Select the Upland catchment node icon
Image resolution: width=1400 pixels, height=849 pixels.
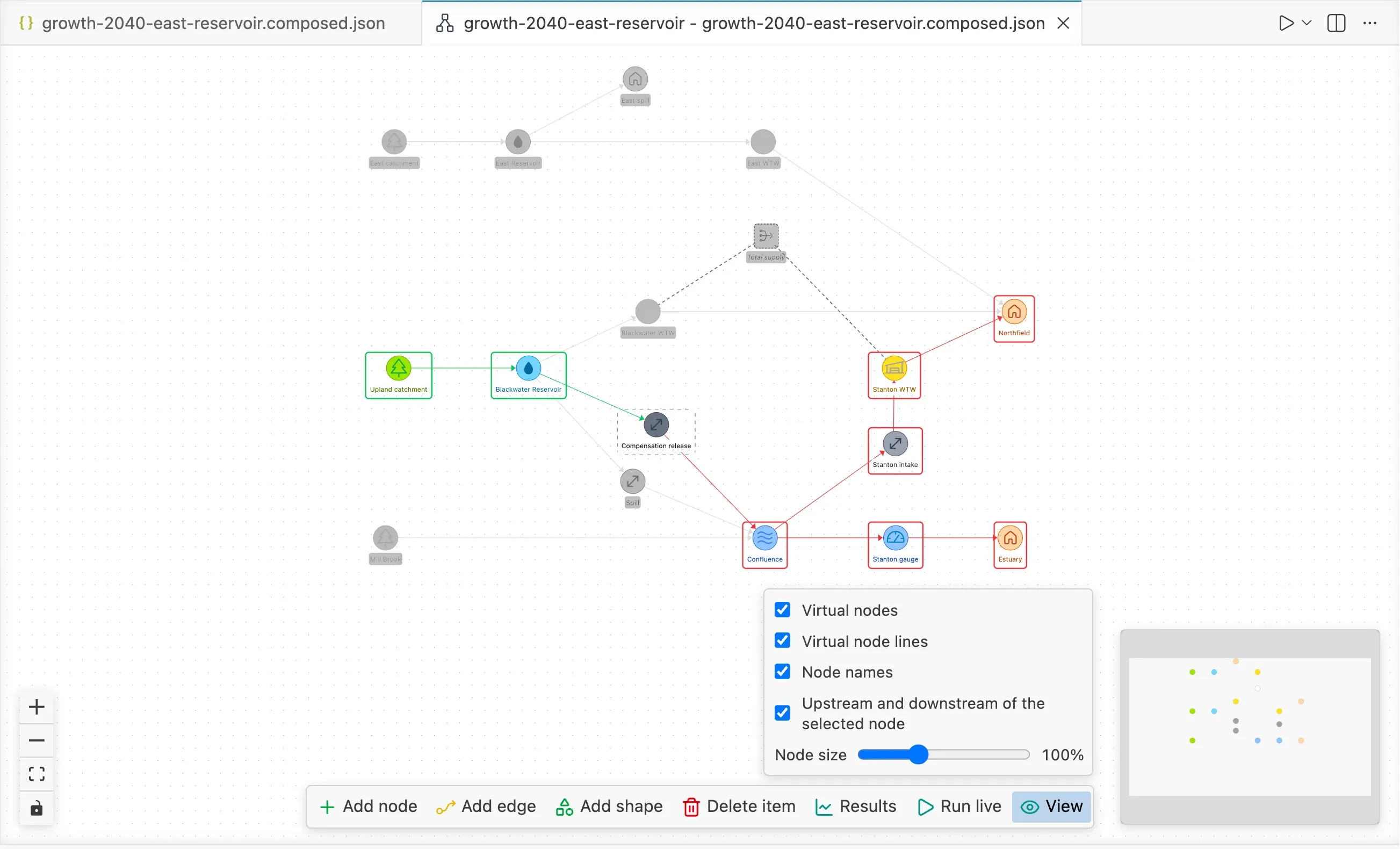pos(398,368)
